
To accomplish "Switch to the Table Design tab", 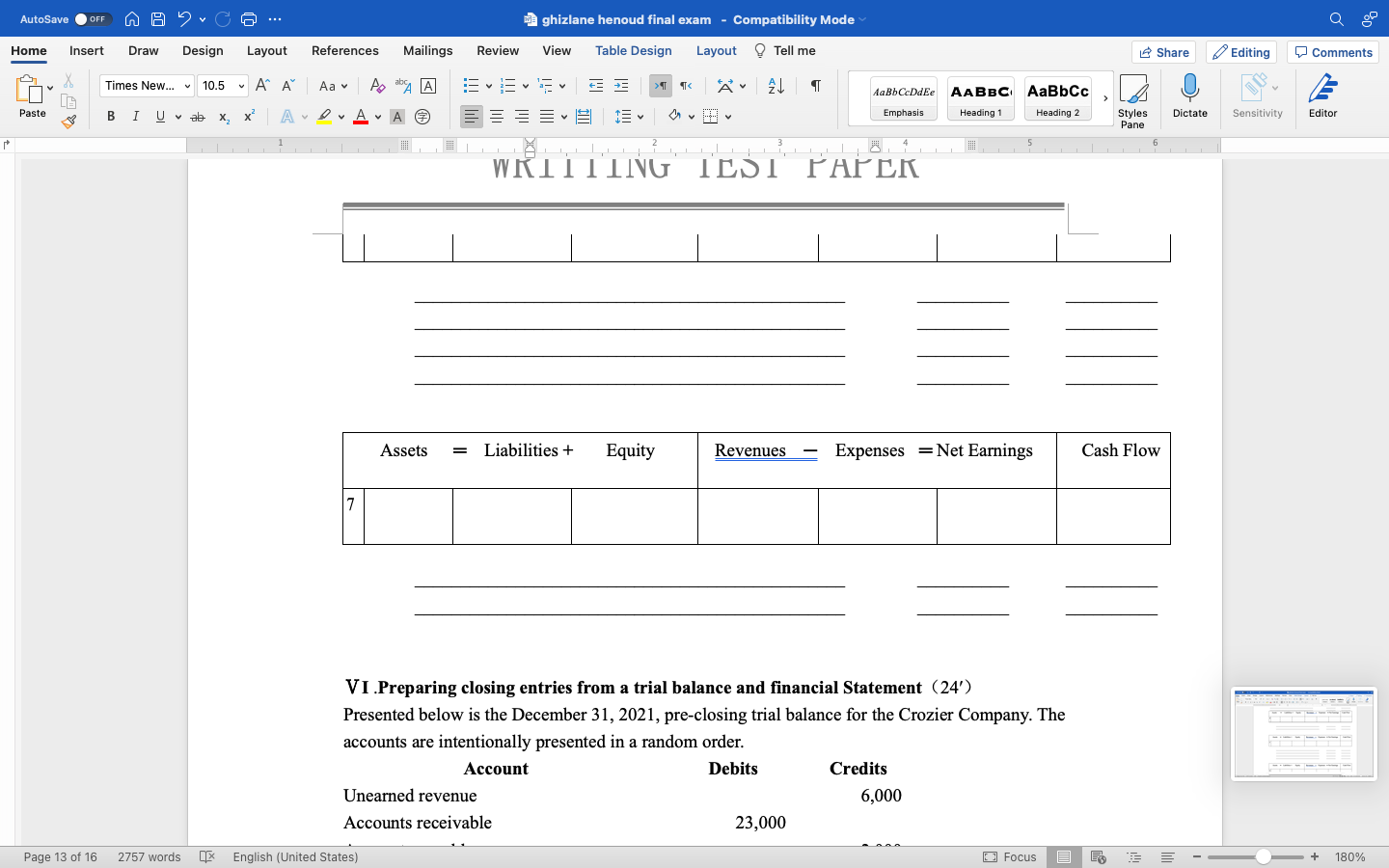I will coord(634,50).
